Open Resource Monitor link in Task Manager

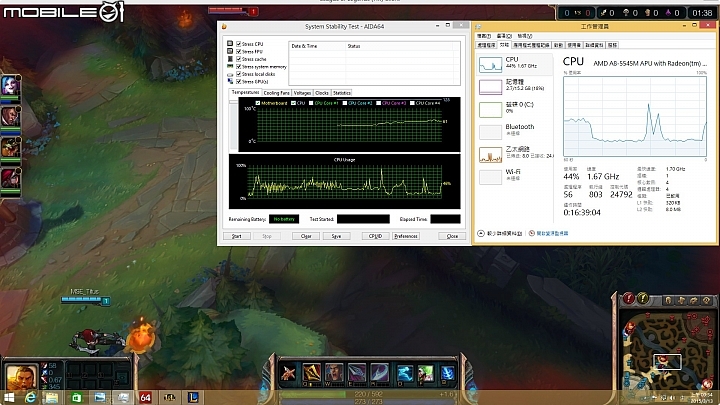(x=552, y=233)
